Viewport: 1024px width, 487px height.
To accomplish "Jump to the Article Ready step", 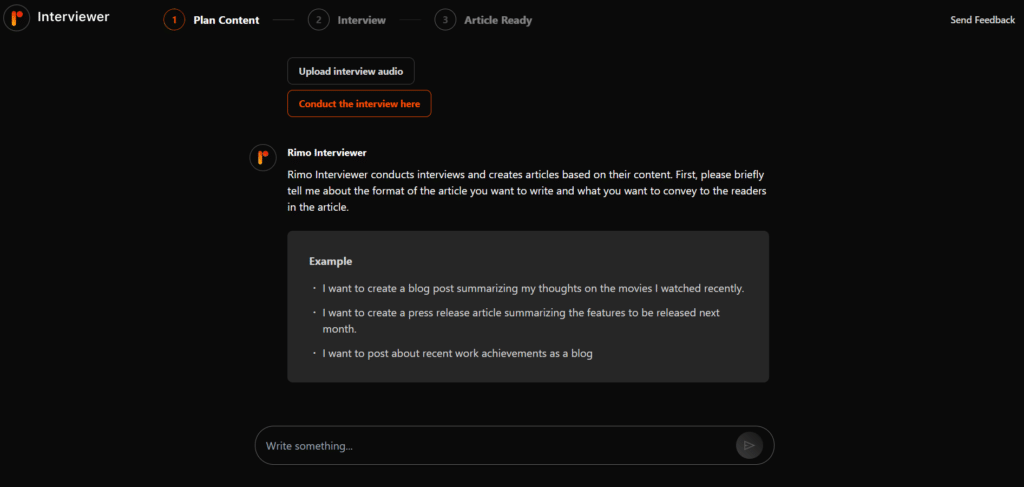I will click(498, 20).
